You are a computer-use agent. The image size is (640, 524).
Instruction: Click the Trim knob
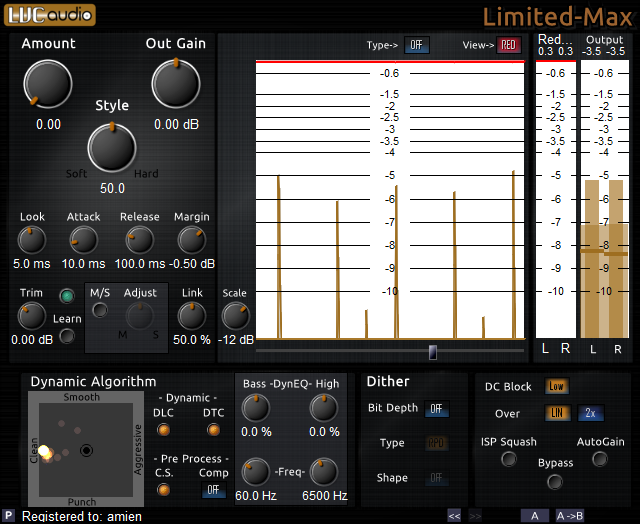[31, 316]
